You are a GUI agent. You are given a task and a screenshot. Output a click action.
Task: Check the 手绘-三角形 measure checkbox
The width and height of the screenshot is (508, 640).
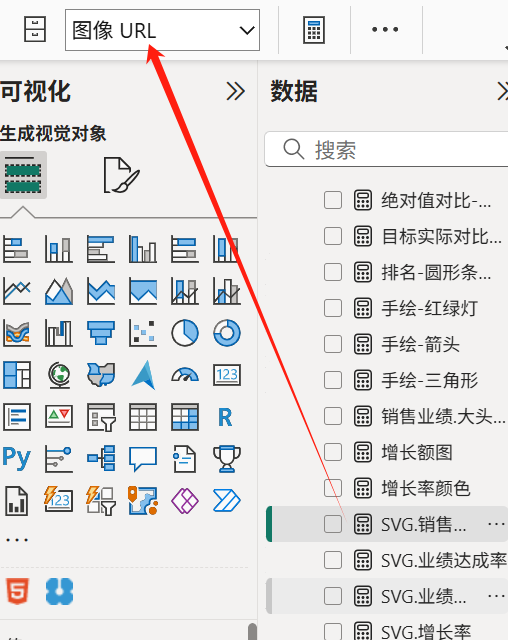[x=333, y=380]
